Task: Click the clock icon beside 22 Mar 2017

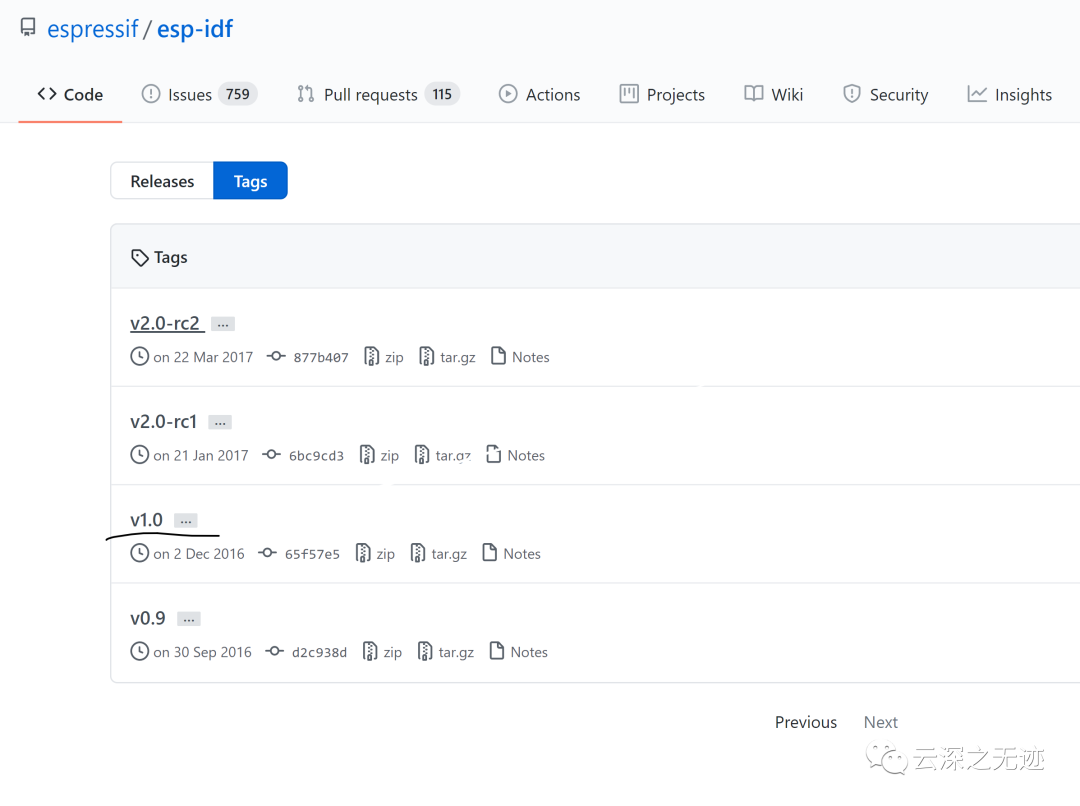Action: point(140,356)
